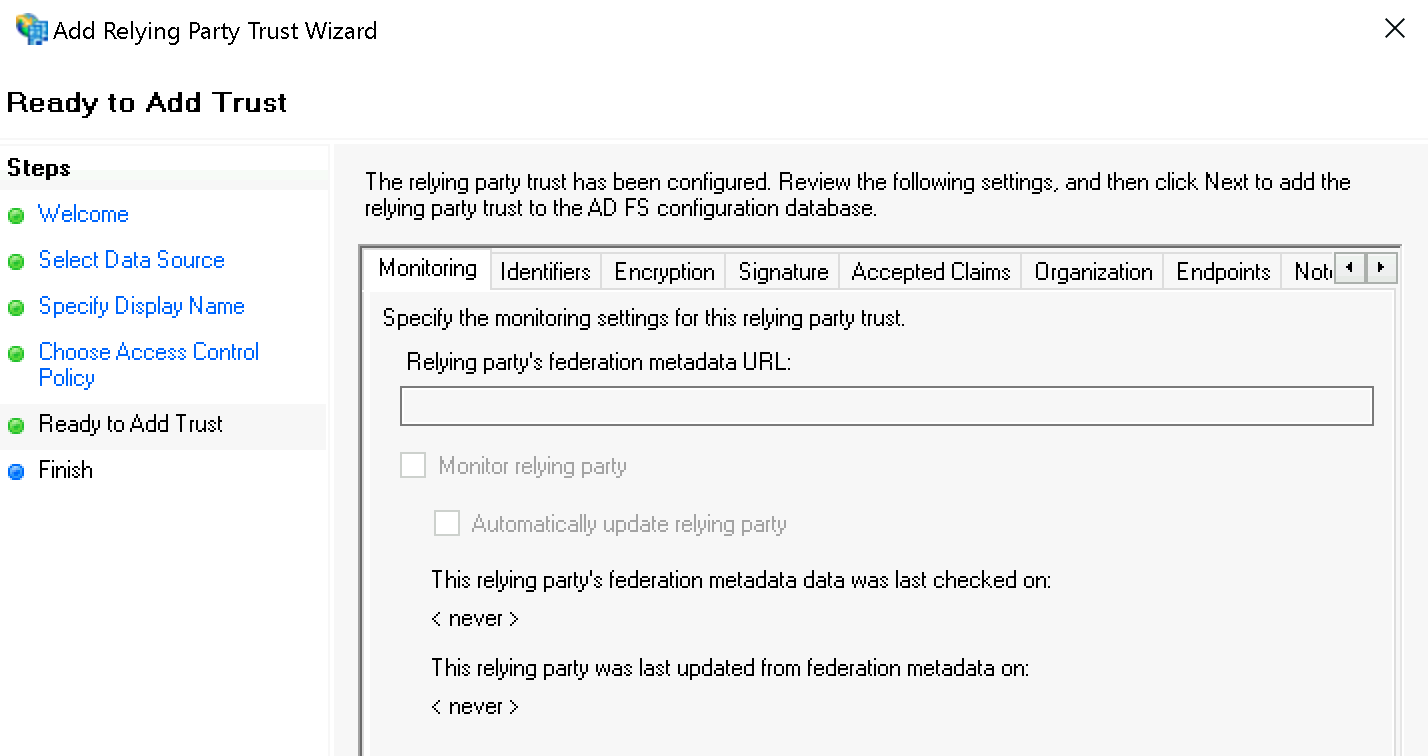Open the Encryption tab
This screenshot has height=756, width=1428.
coord(664,272)
